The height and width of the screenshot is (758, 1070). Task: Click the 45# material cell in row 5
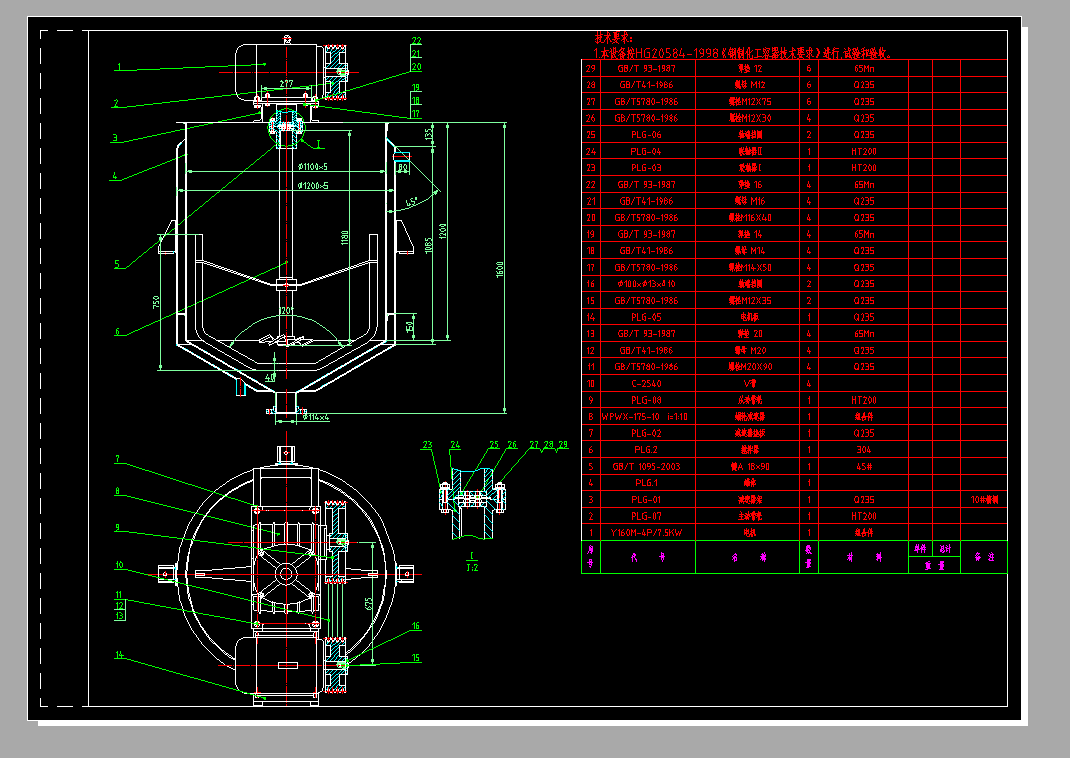point(864,467)
